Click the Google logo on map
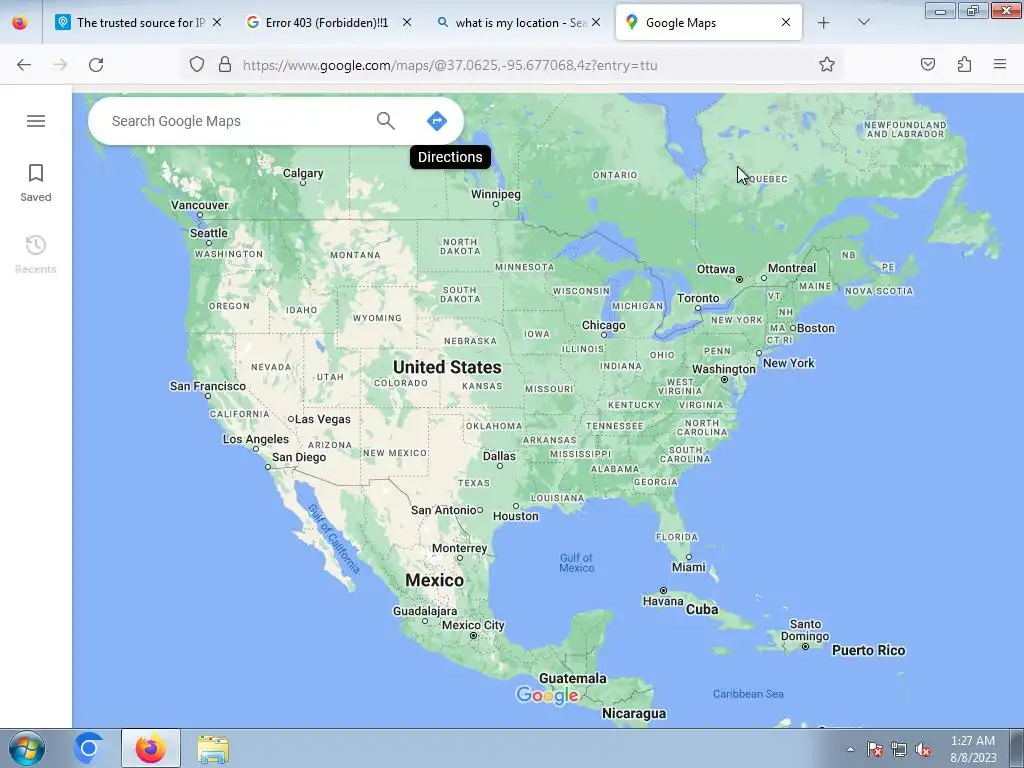 tap(547, 696)
